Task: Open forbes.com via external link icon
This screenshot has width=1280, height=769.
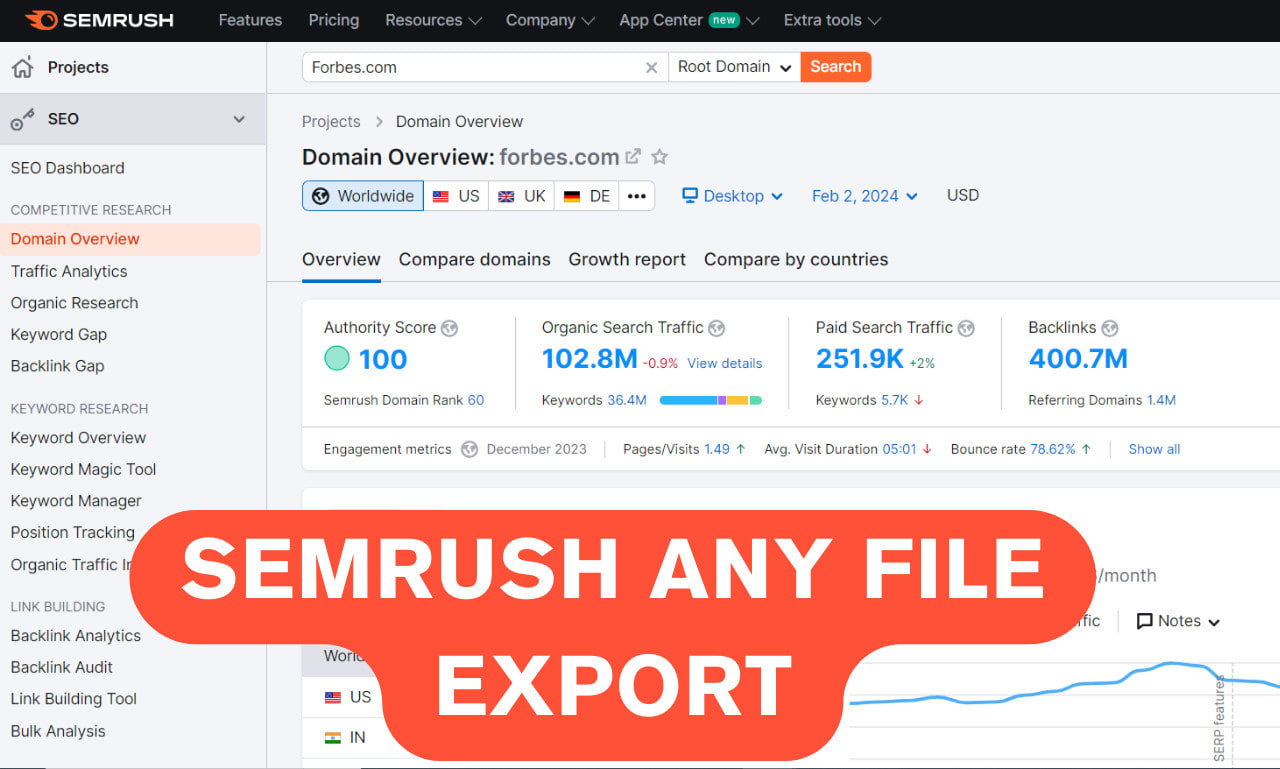Action: pos(633,157)
